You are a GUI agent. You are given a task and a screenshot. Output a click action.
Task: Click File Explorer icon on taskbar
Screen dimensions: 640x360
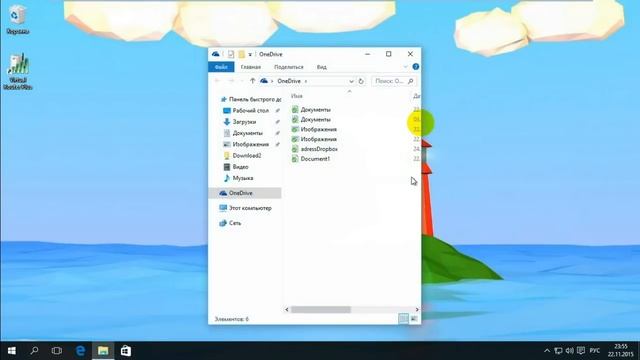[x=103, y=351]
